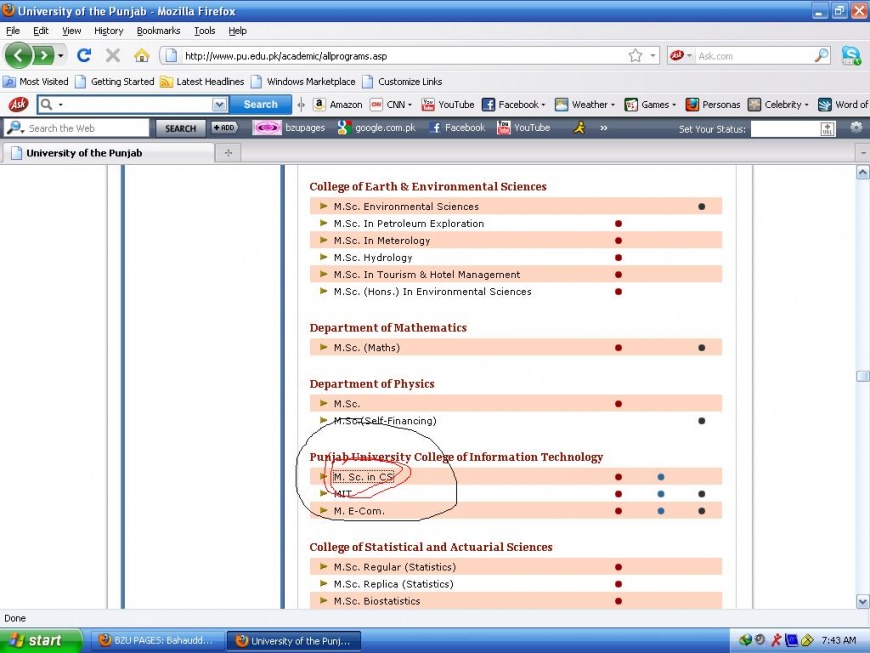This screenshot has width=870, height=653.
Task: Click the Reload page icon
Action: (x=84, y=56)
